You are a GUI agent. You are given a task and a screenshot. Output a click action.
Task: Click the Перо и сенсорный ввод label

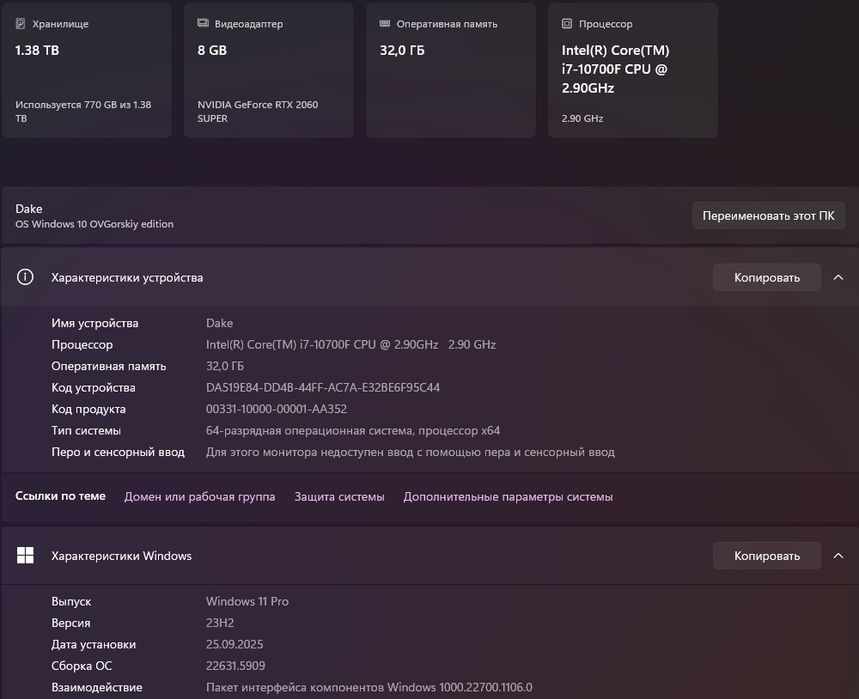(x=118, y=452)
